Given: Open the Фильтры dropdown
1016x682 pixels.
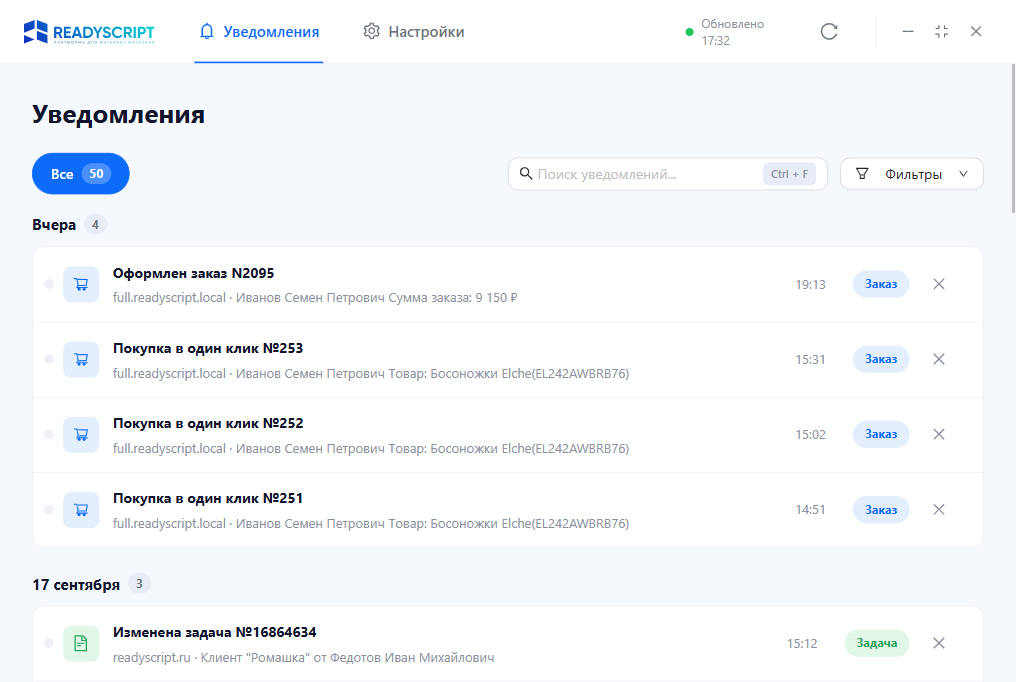Looking at the screenshot, I should pos(912,174).
